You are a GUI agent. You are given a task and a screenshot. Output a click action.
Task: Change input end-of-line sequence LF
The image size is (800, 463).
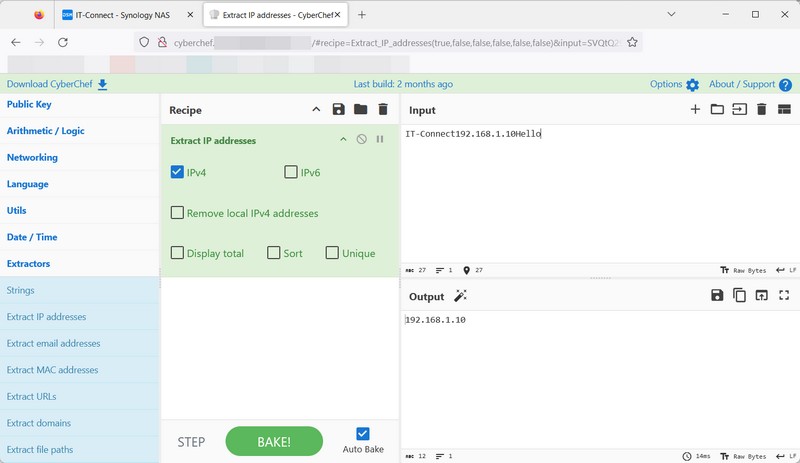786,270
